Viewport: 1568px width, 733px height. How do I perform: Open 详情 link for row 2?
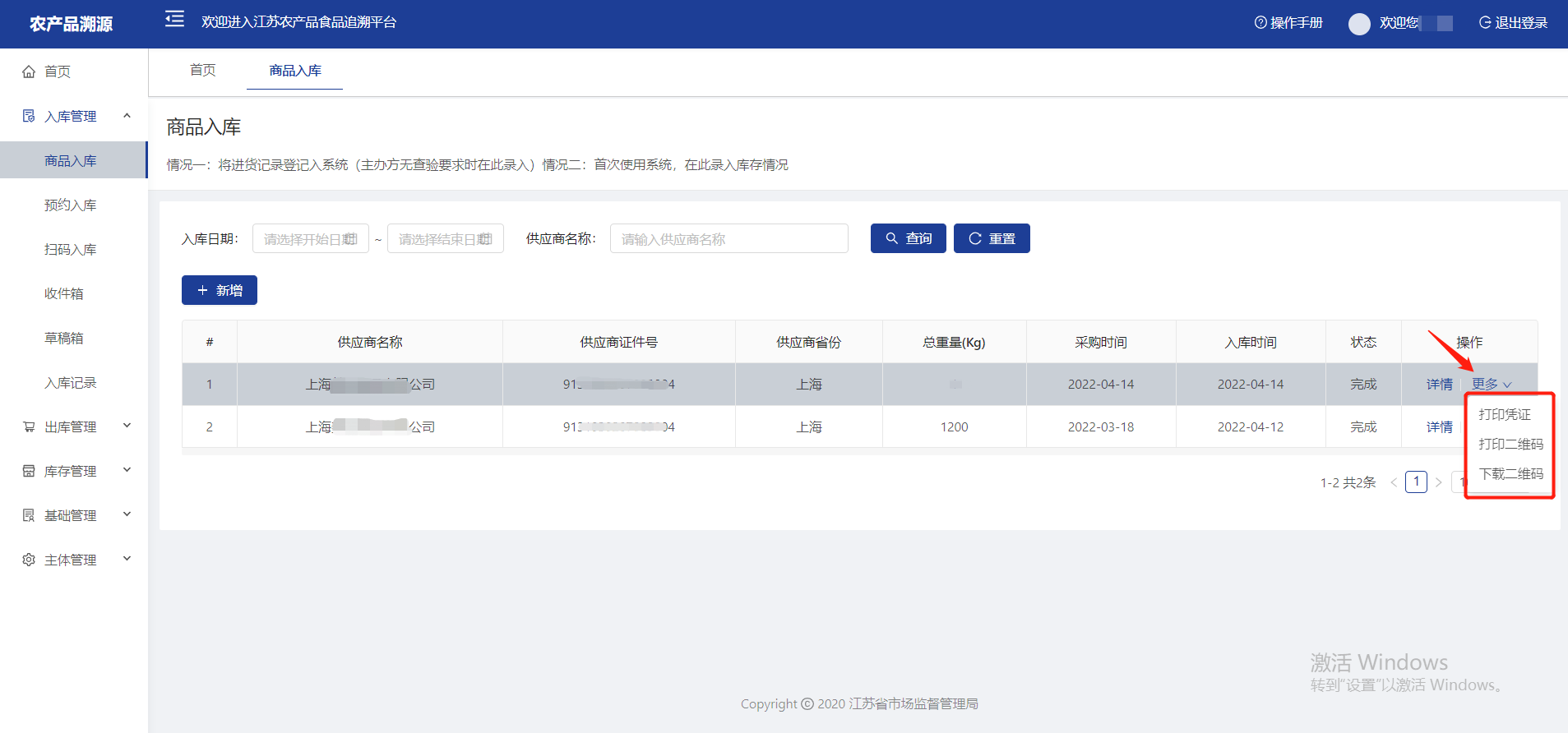click(x=1439, y=427)
